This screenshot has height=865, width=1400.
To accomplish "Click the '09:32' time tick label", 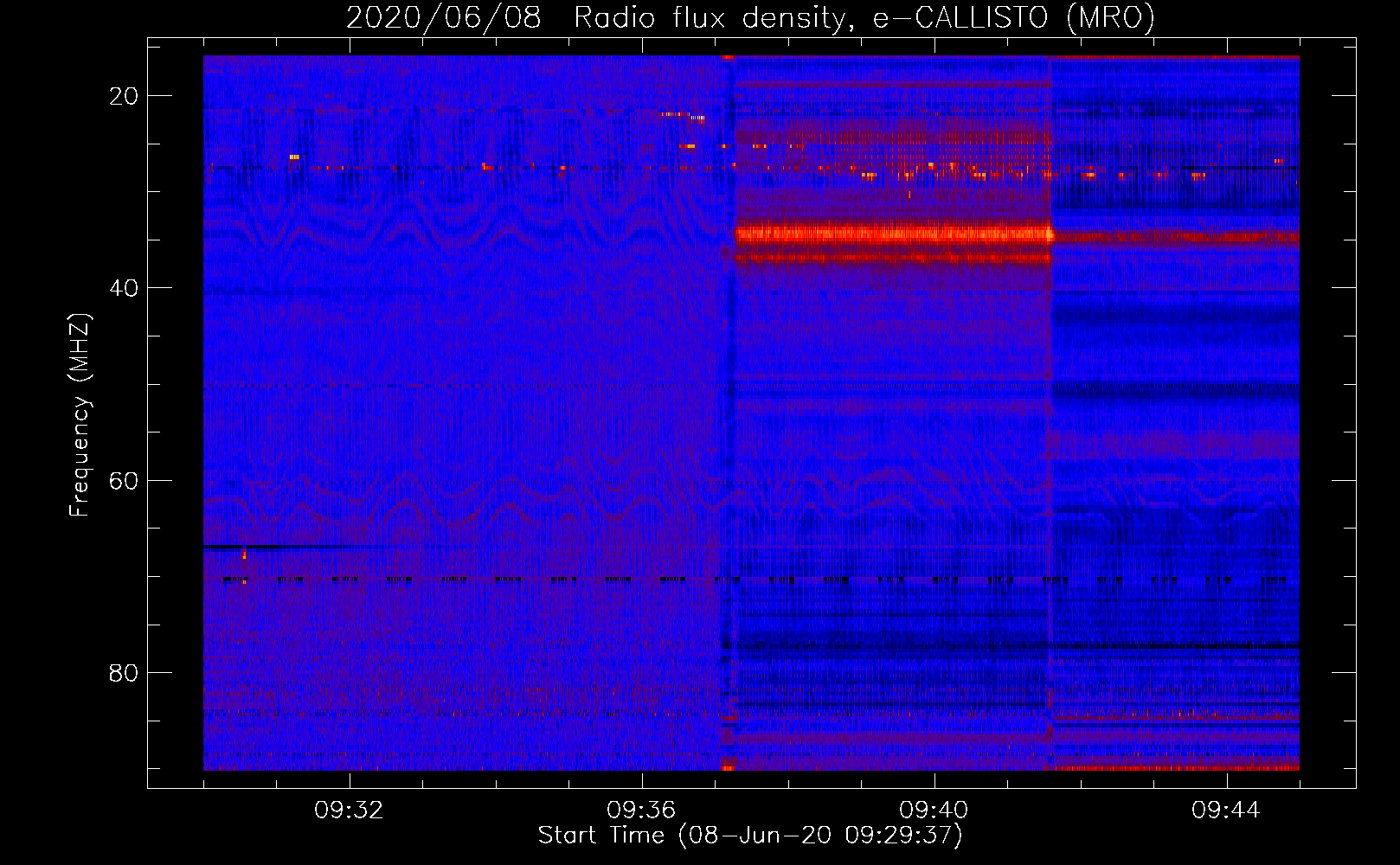I will (349, 811).
